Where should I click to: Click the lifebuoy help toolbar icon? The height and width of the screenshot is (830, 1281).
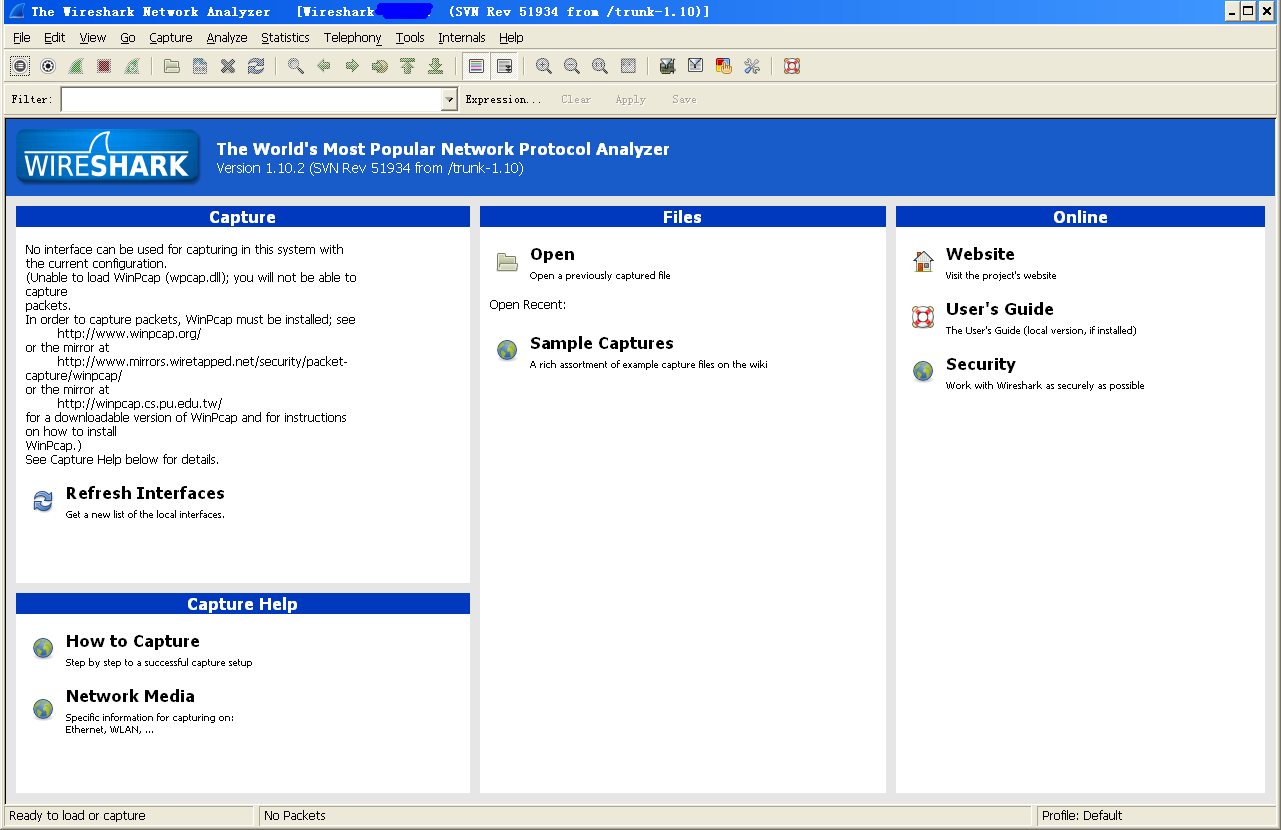point(792,66)
